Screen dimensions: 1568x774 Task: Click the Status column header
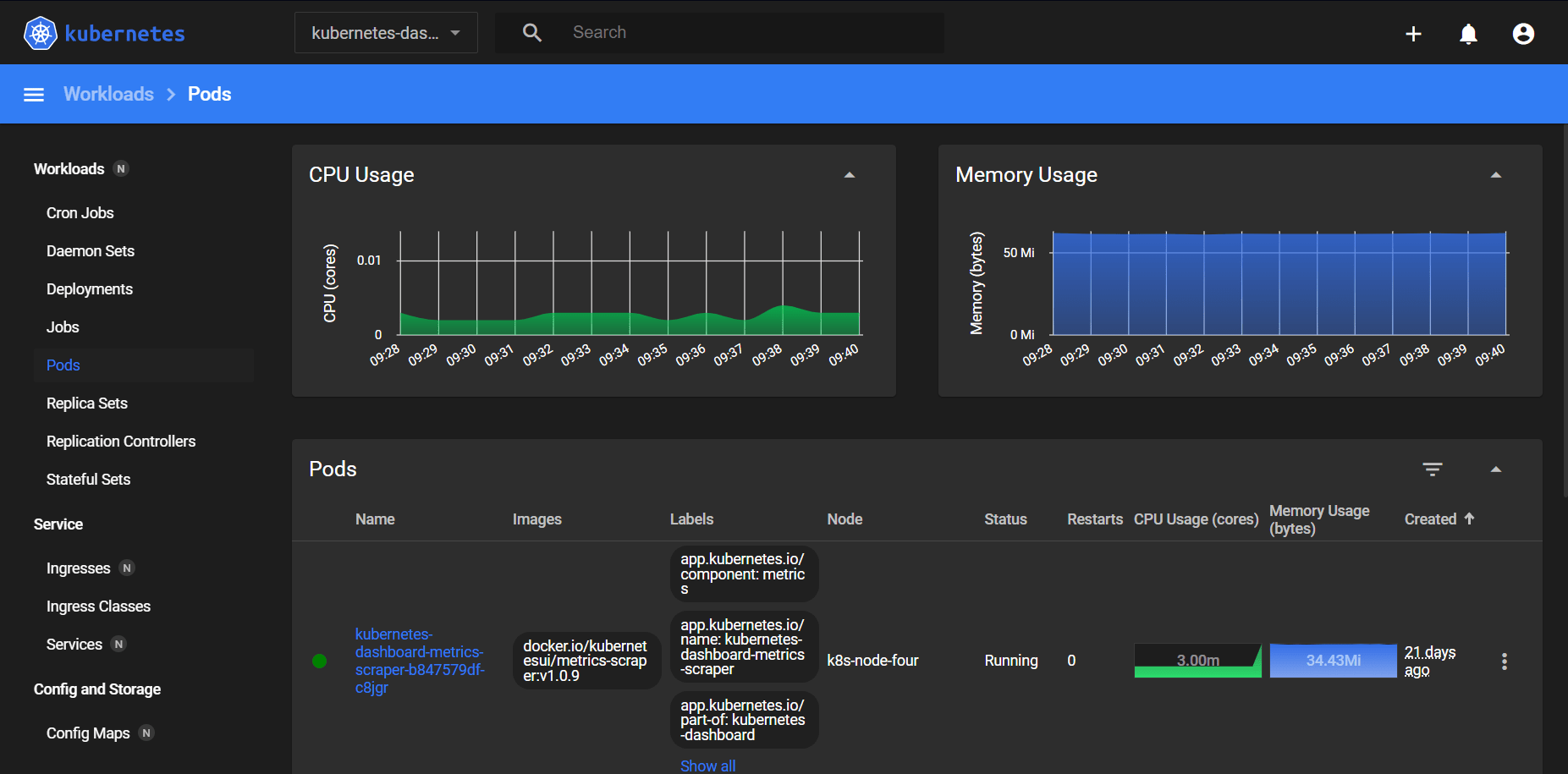1006,519
